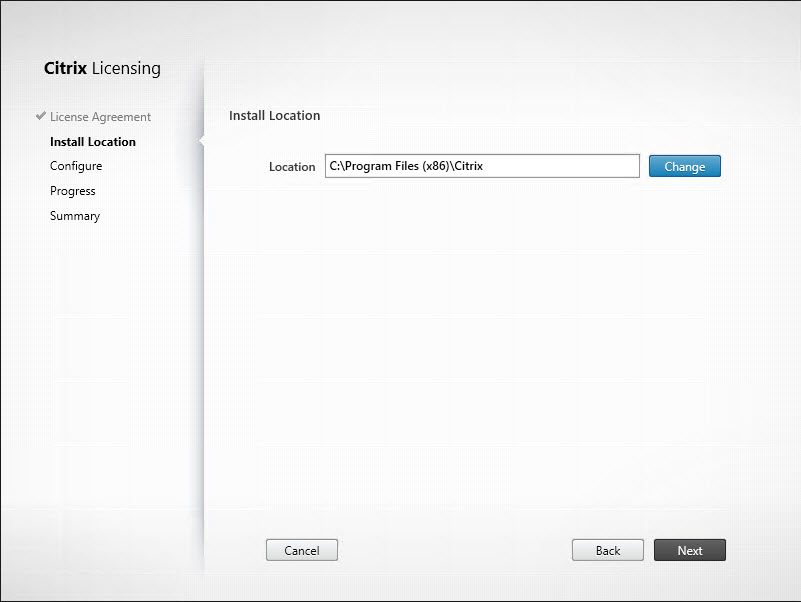
Task: Click the Install Location heading text
Action: (274, 115)
